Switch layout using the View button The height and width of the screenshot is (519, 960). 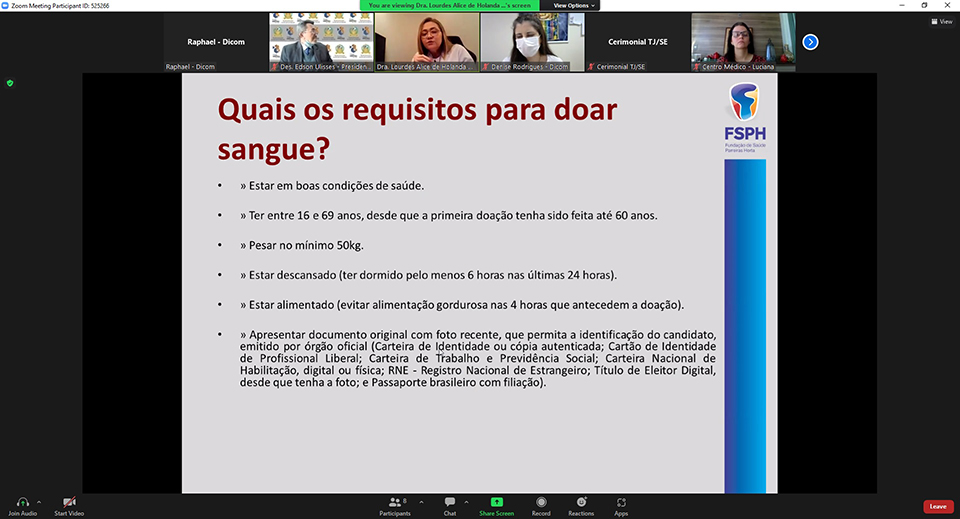[x=941, y=20]
